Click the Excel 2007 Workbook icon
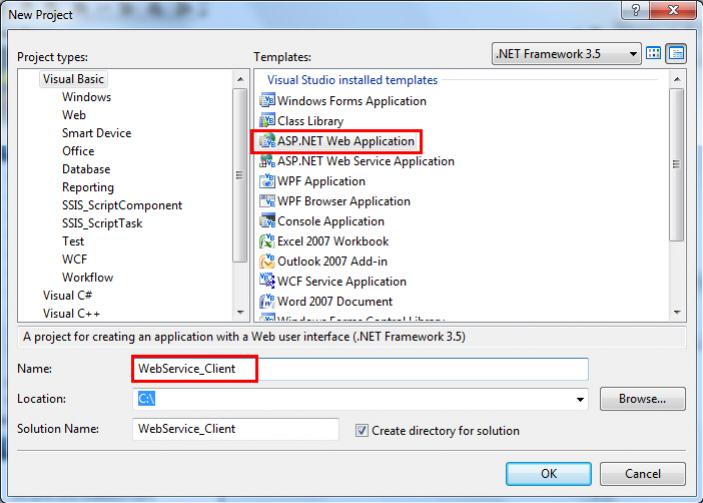The image size is (703, 503). tap(267, 241)
